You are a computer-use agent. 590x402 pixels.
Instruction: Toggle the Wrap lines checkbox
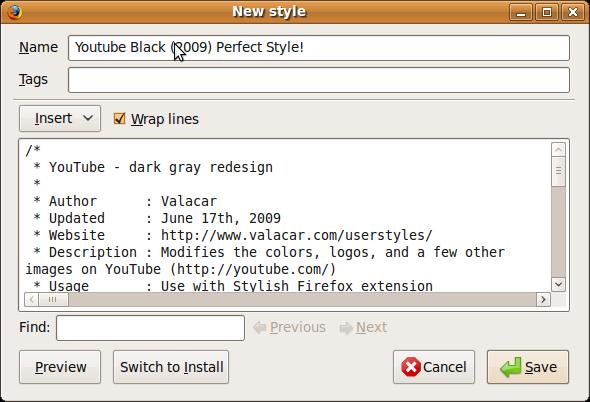click(119, 119)
